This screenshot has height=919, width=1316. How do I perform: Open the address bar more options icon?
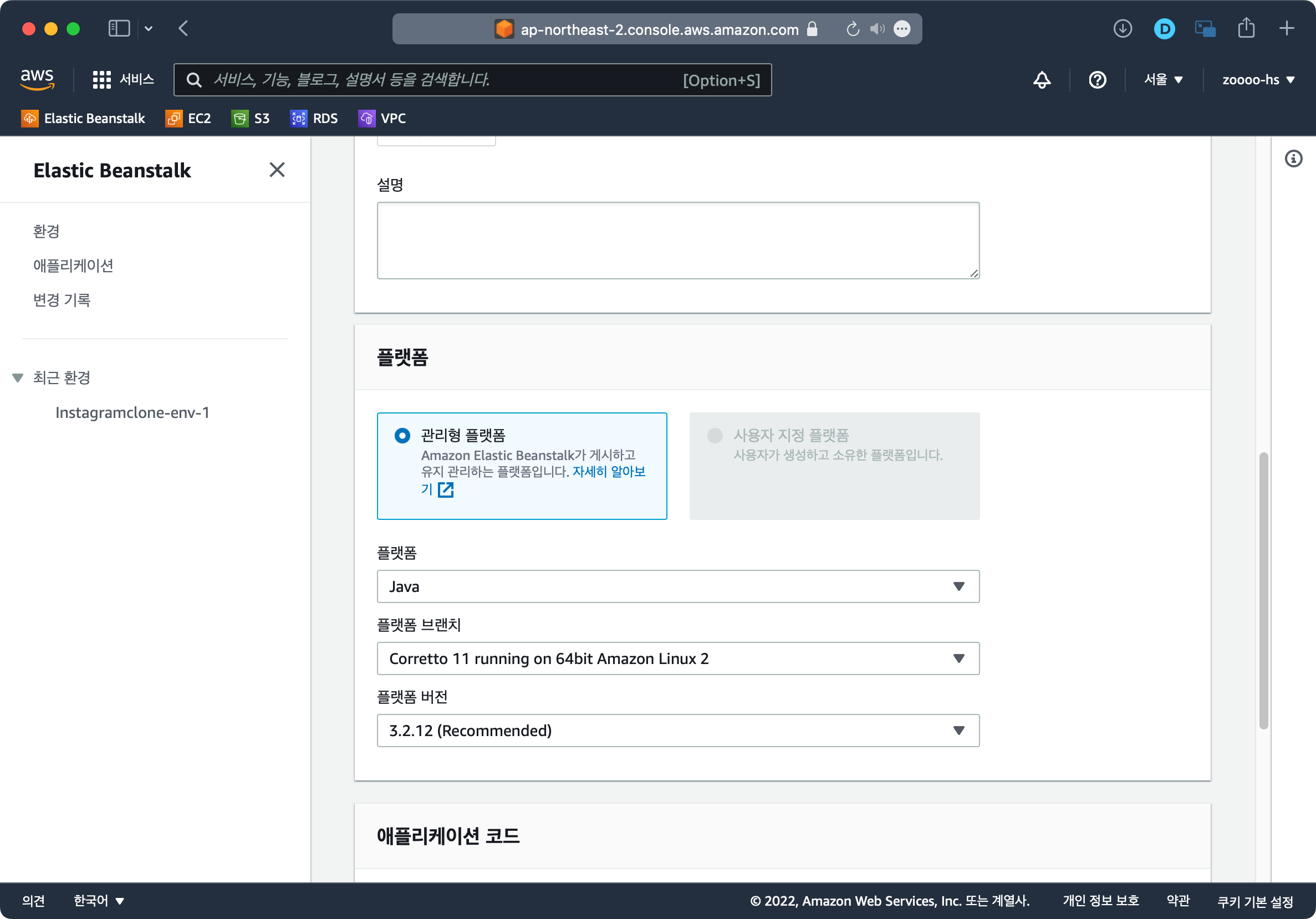pos(901,29)
